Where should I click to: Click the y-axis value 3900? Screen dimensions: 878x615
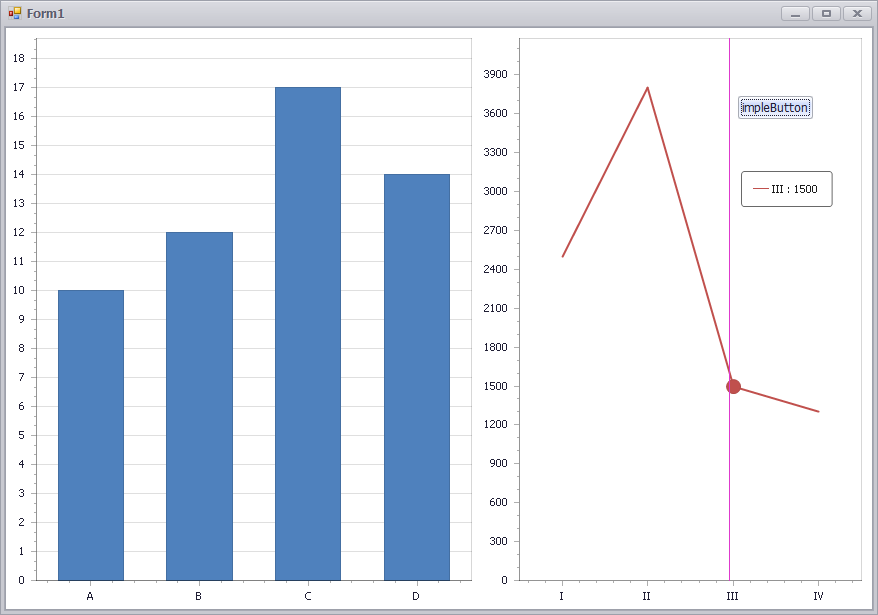point(496,74)
